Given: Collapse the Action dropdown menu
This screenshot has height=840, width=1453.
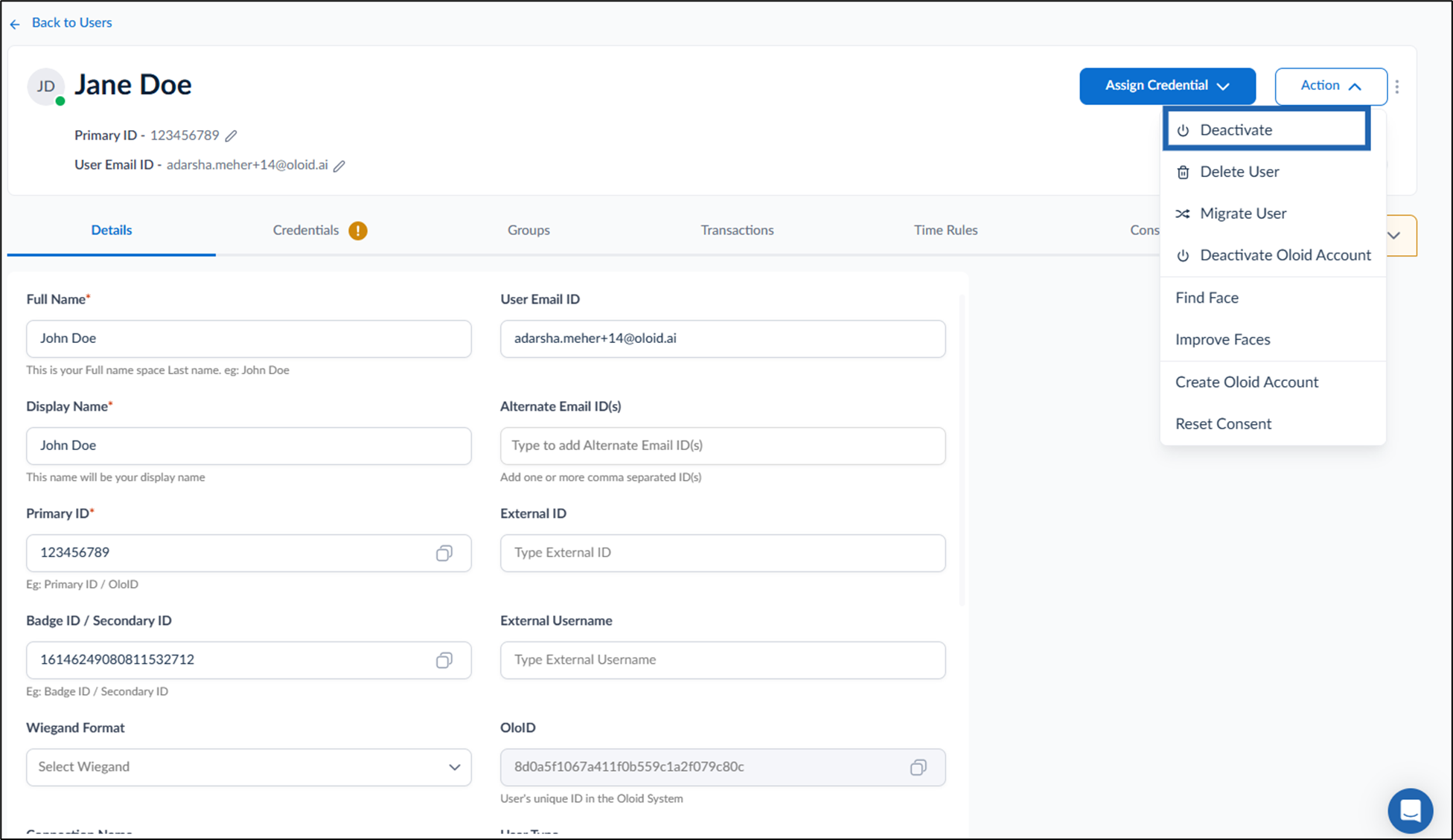Looking at the screenshot, I should click(1331, 86).
